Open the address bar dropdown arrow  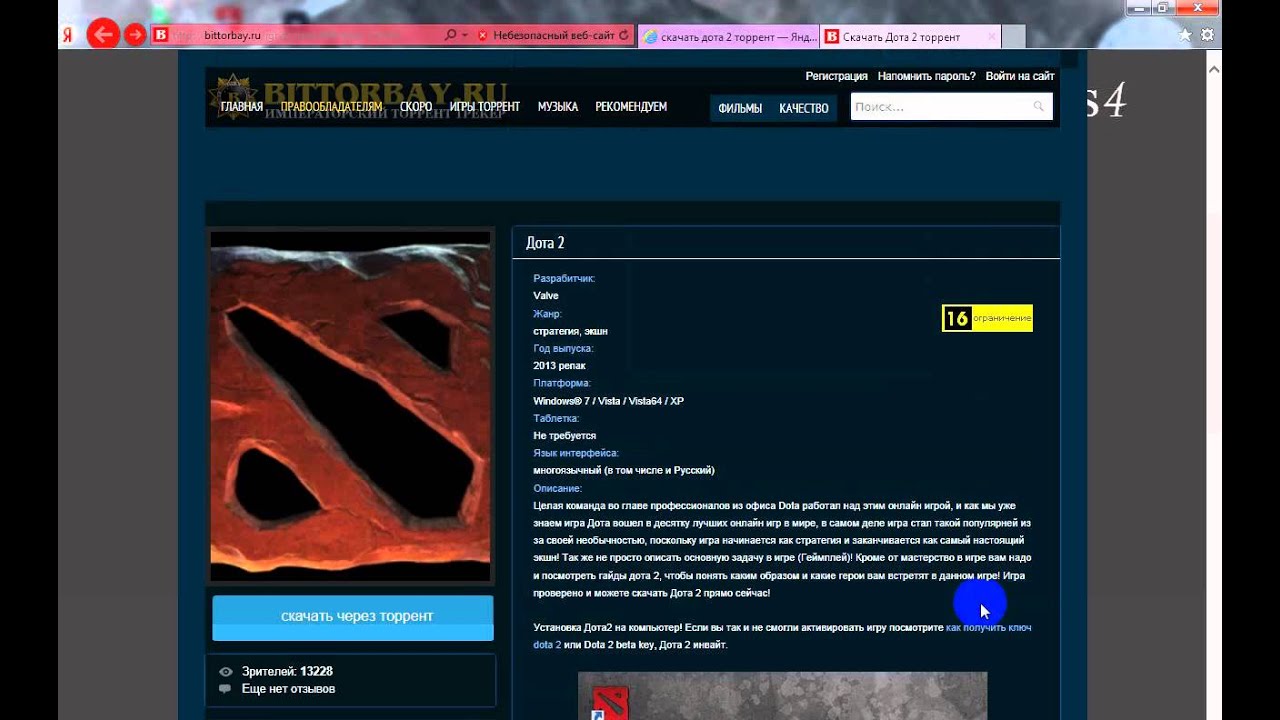(x=465, y=35)
